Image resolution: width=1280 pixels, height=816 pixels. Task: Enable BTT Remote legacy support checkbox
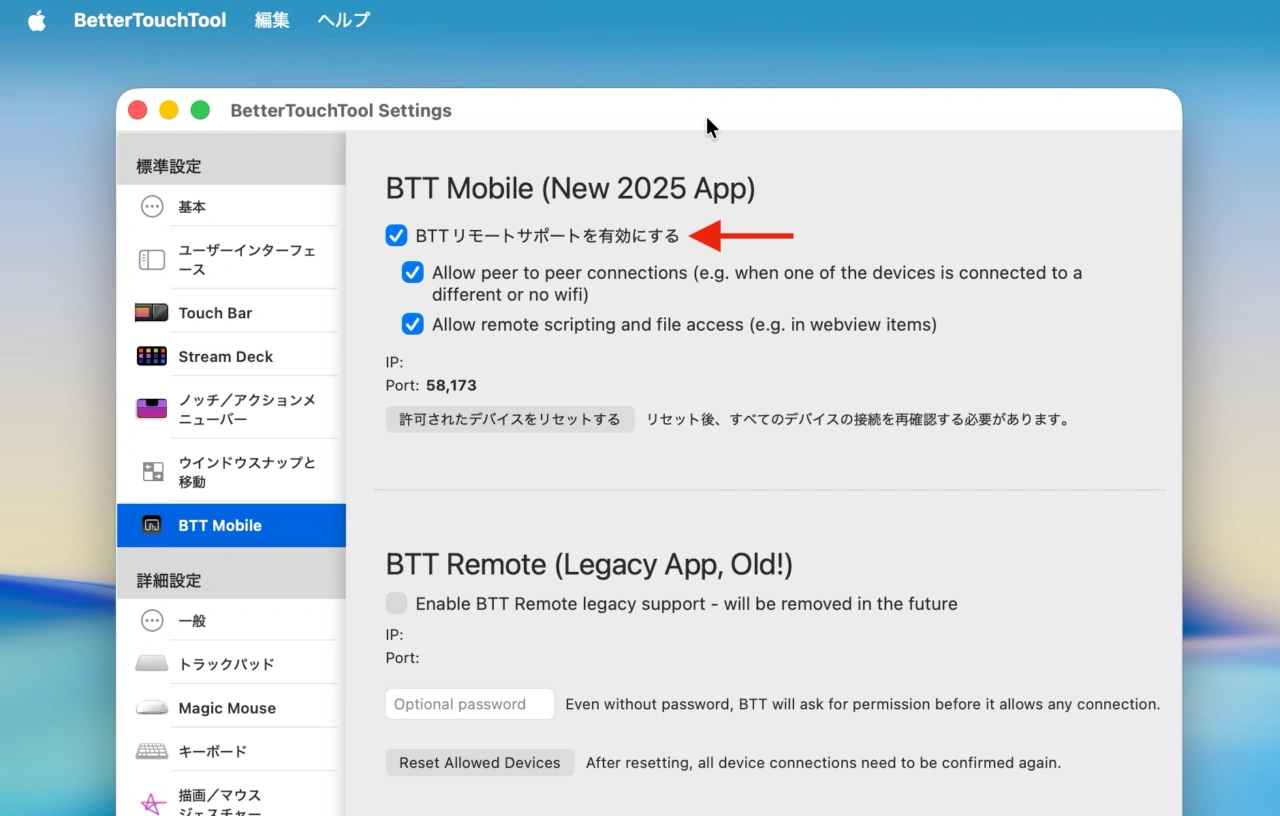pos(397,603)
